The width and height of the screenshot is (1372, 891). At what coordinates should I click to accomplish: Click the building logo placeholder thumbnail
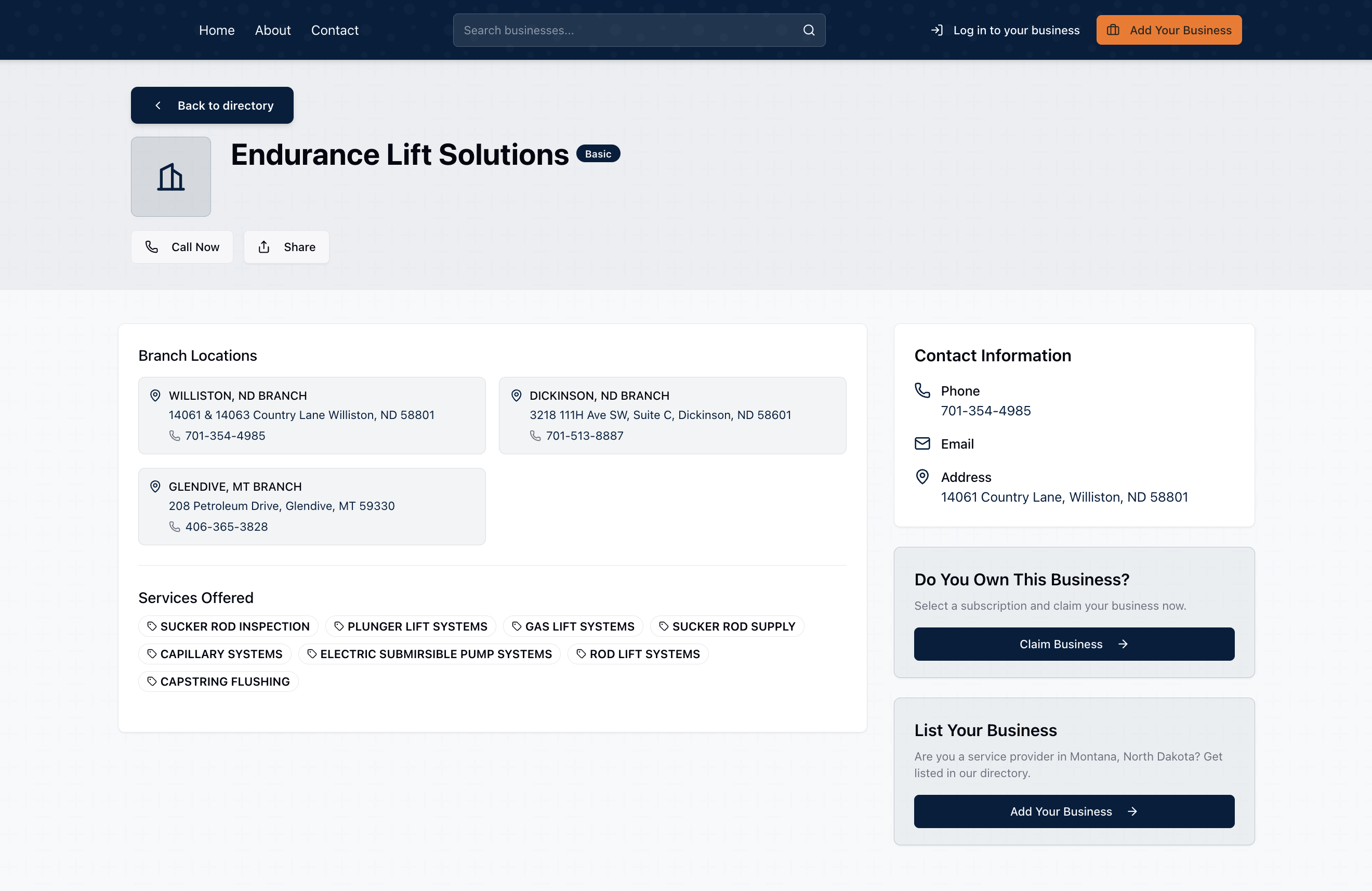(x=170, y=176)
